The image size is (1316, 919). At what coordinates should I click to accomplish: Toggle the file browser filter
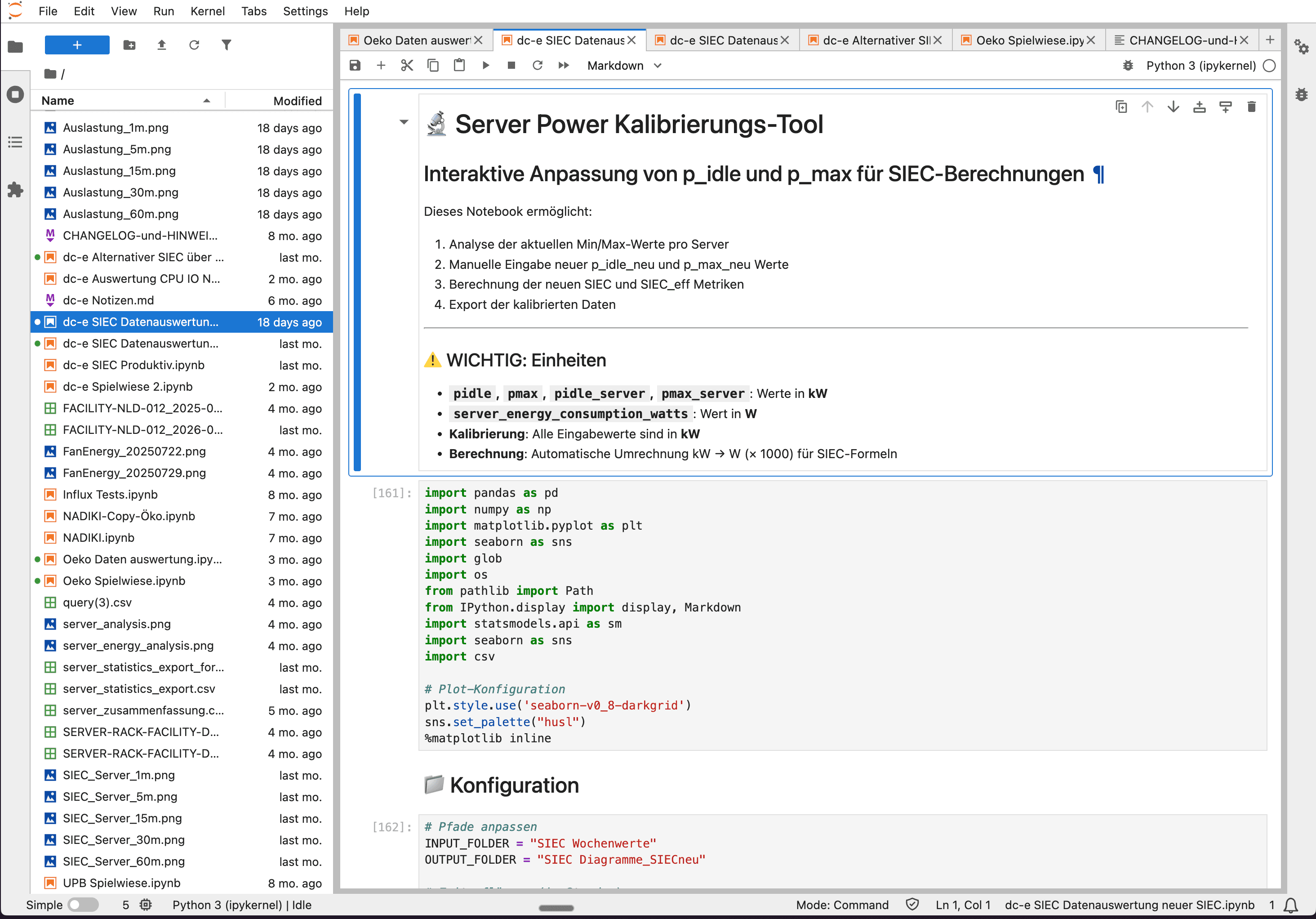(227, 44)
